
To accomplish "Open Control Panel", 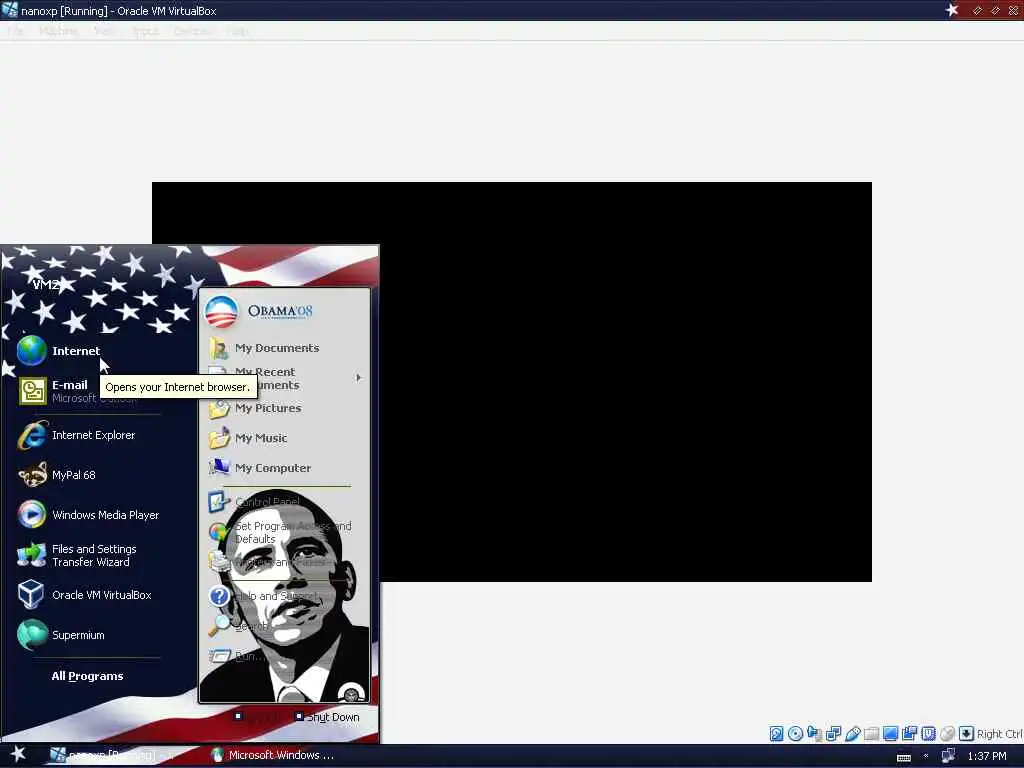I will click(x=284, y=502).
